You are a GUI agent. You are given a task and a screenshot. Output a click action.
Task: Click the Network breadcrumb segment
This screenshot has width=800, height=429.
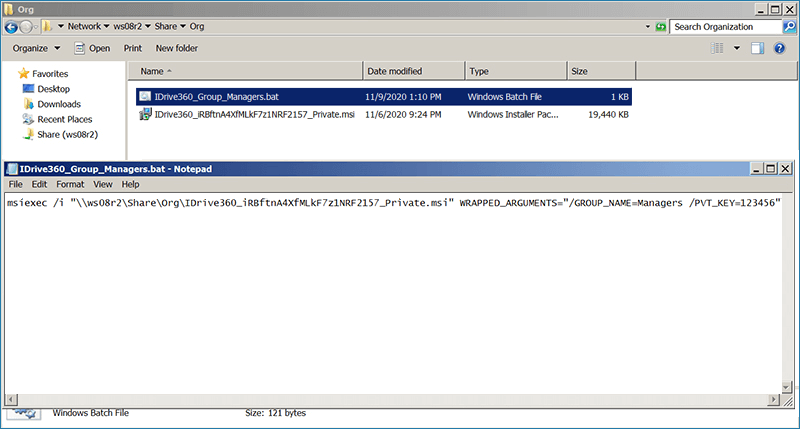pyautogui.click(x=84, y=27)
